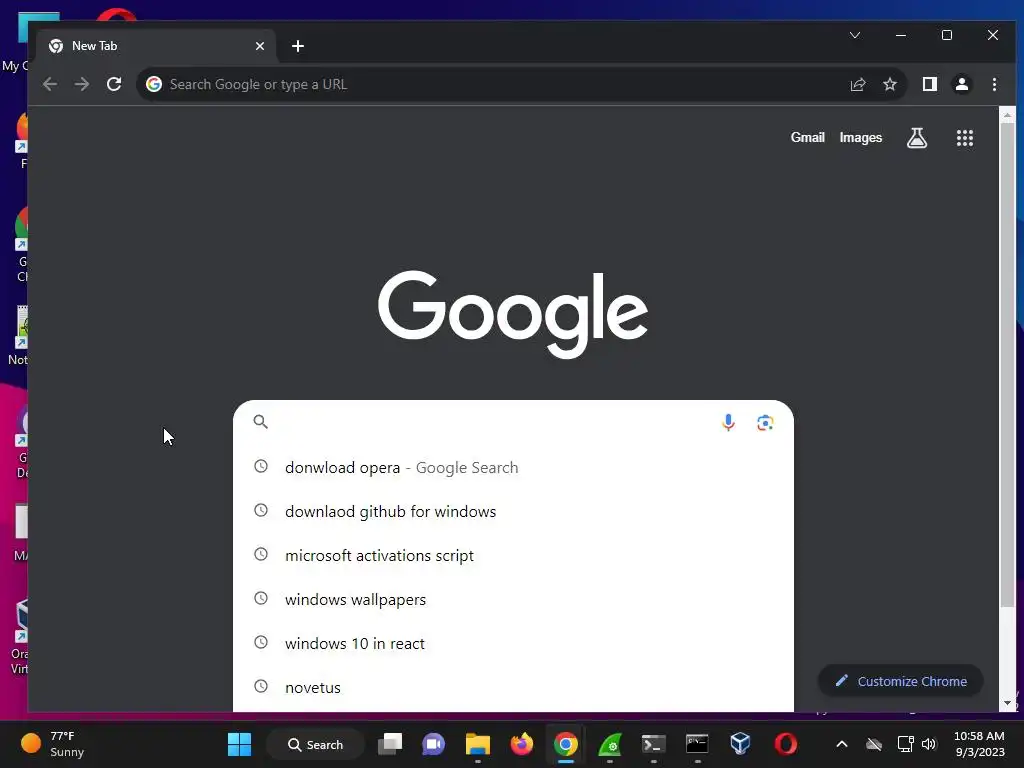
Task: Open Chrome three-dot menu
Action: click(x=994, y=84)
